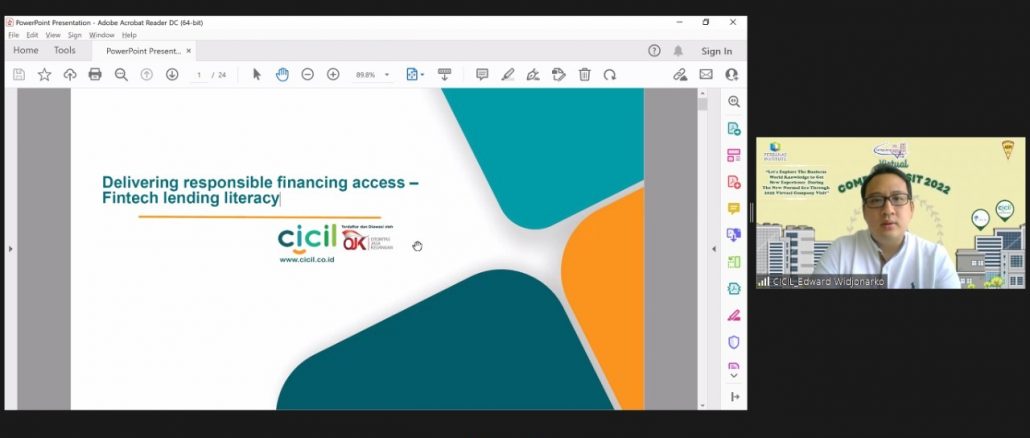Go to previous page arrow

pyautogui.click(x=146, y=75)
